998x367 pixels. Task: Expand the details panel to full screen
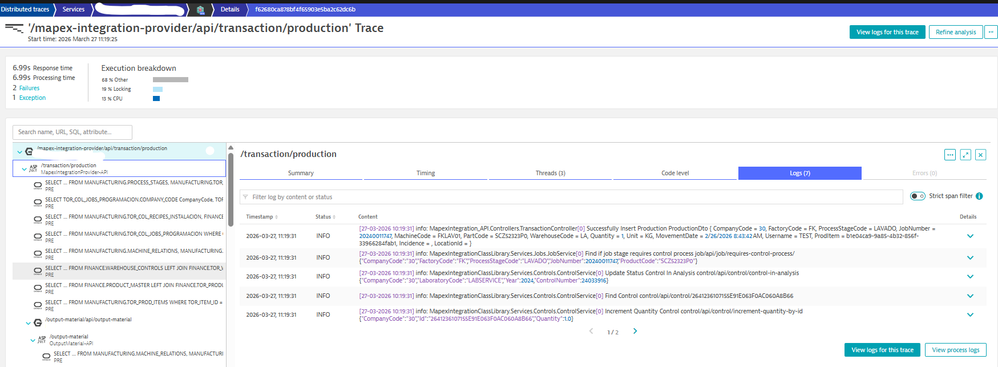(966, 155)
